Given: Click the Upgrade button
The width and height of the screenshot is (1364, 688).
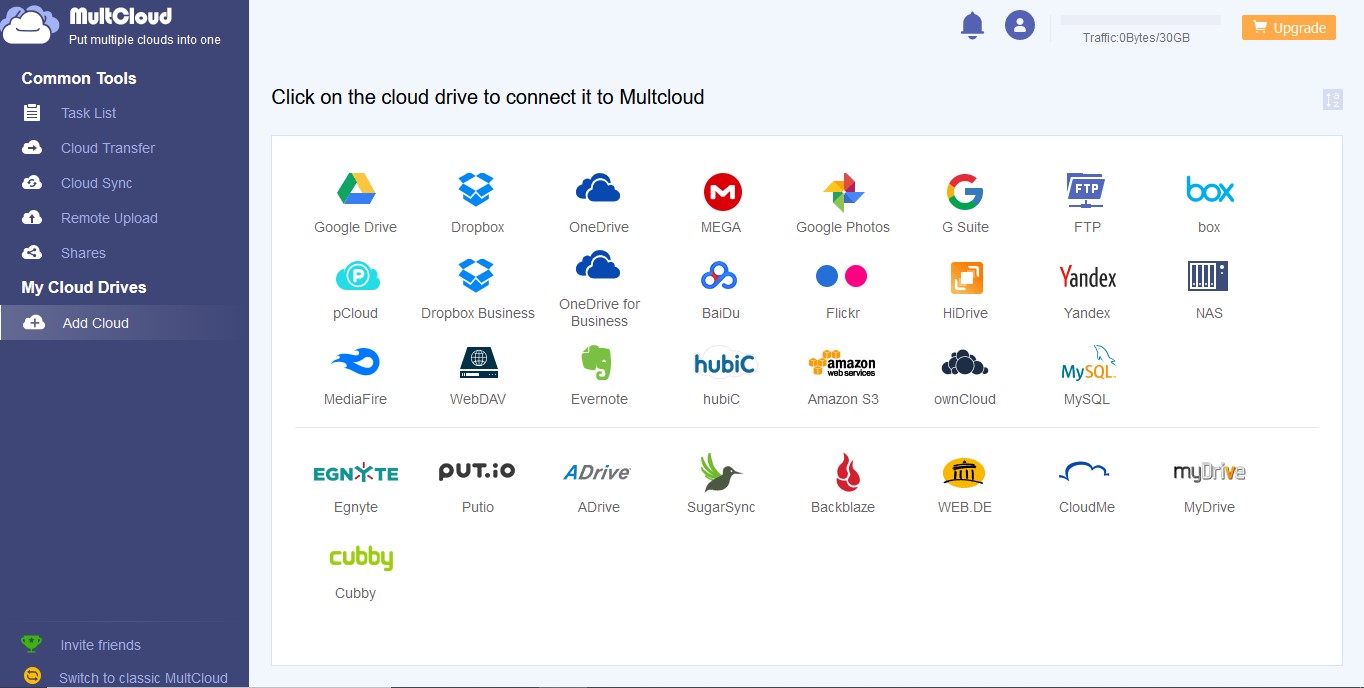Looking at the screenshot, I should coord(1289,28).
